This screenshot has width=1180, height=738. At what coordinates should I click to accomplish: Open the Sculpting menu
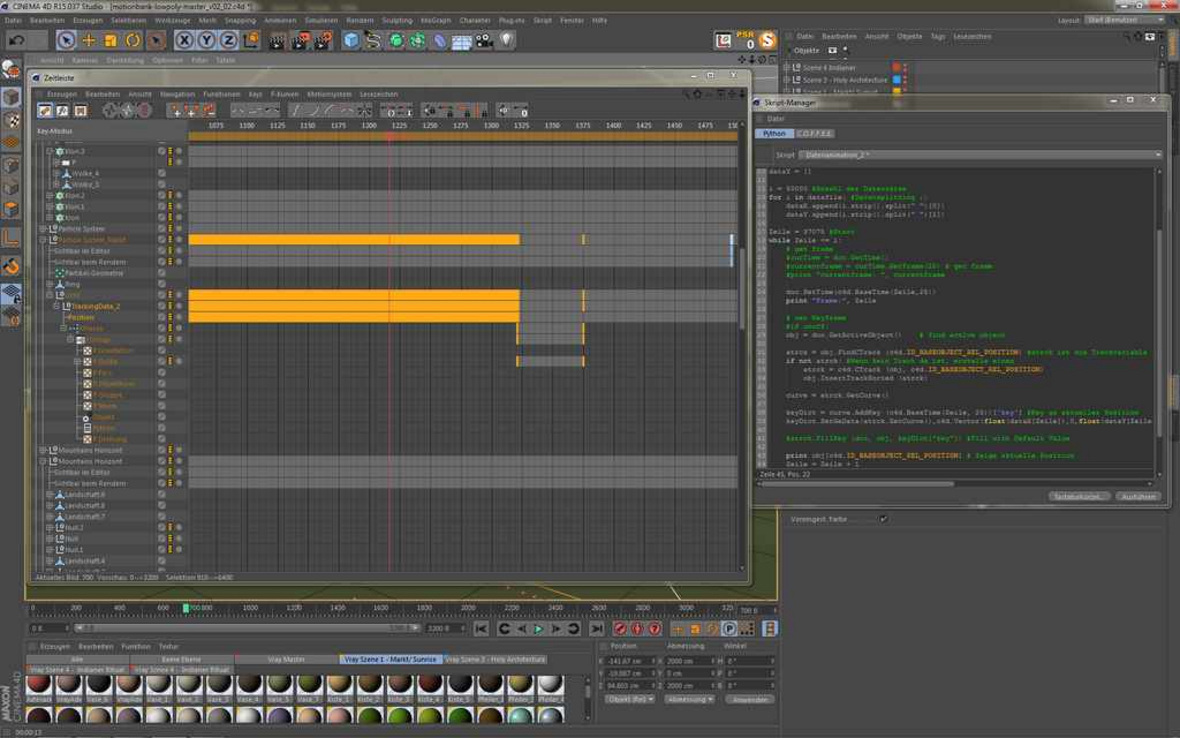click(396, 20)
